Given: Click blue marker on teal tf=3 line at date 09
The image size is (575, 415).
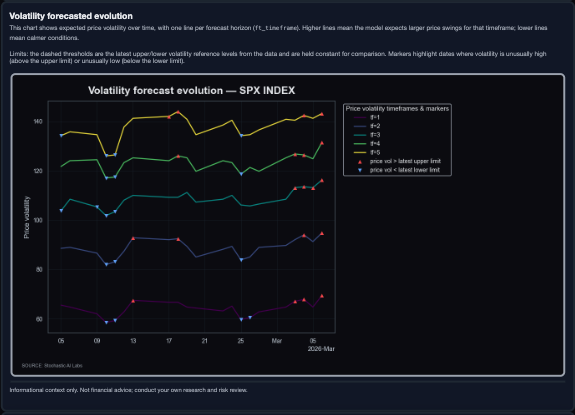Looking at the screenshot, I should point(97,207).
